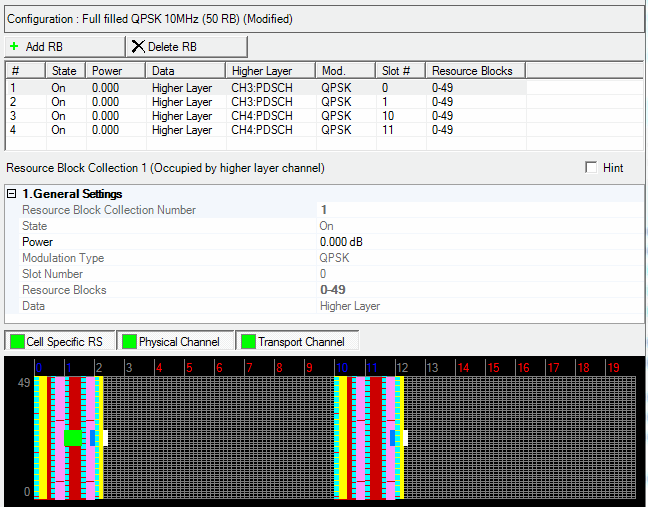Click the green block in resource grid
648x507 pixels.
coord(72,437)
